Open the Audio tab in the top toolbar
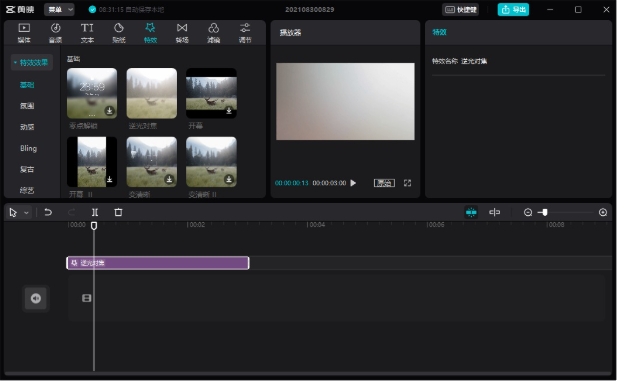Image resolution: width=624 pixels, height=381 pixels. click(x=55, y=33)
